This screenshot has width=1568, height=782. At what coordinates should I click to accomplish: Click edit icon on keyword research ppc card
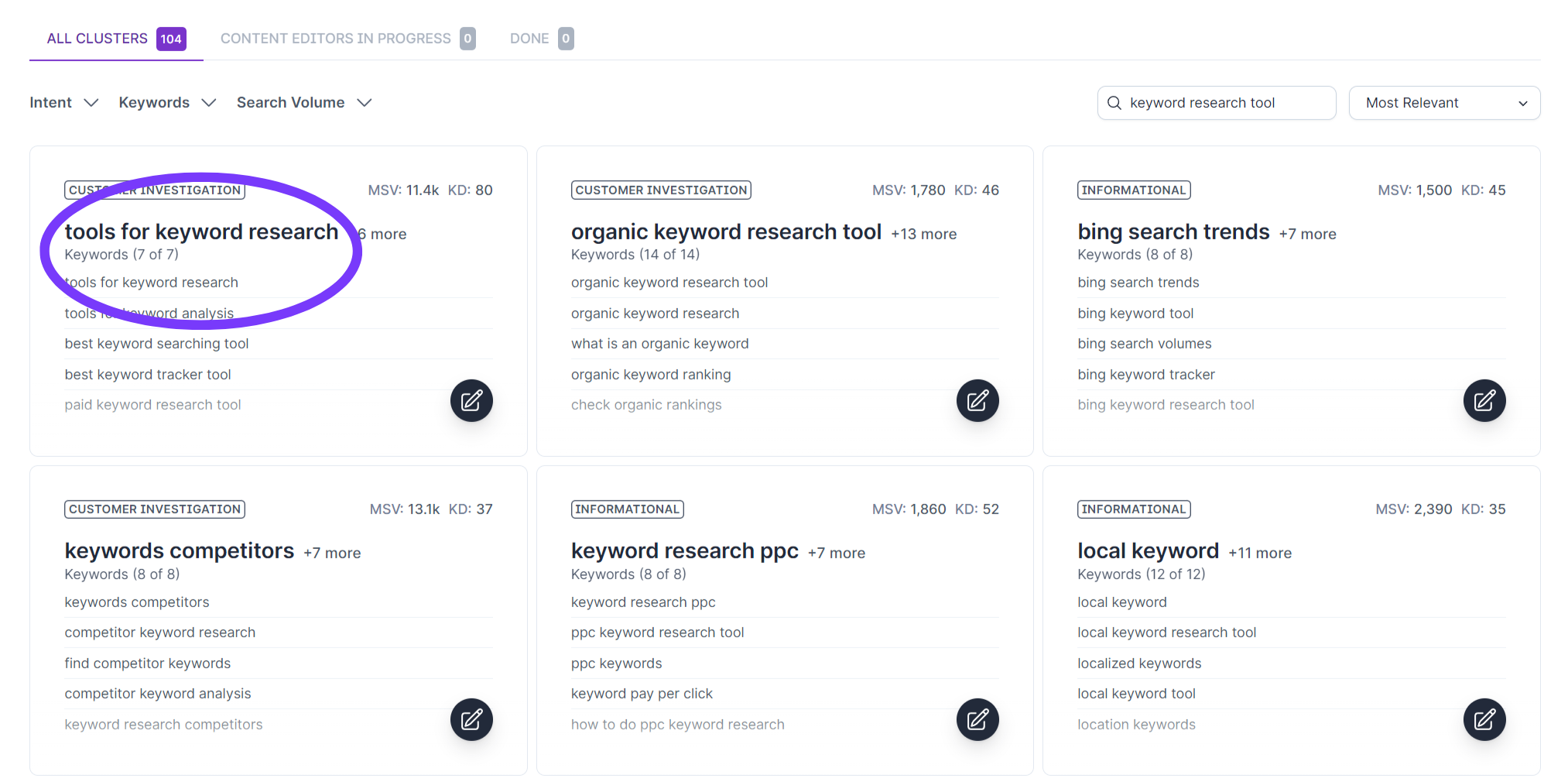click(x=977, y=720)
